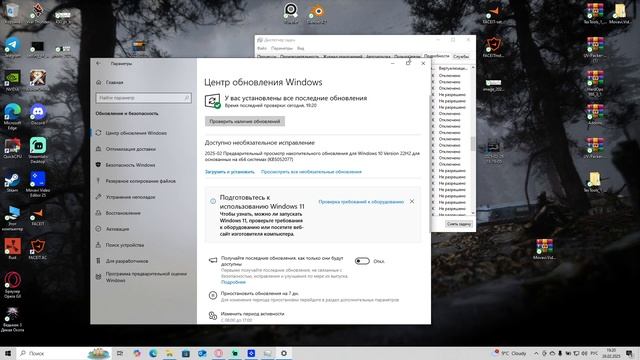This screenshot has width=640, height=360.
Task: Select the Microsoft Edge desktop icon
Action: pos(12,116)
